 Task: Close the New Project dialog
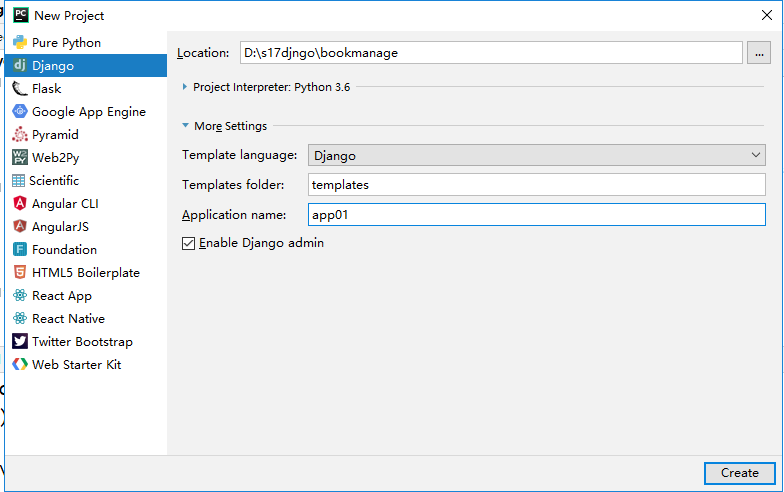pyautogui.click(x=766, y=15)
